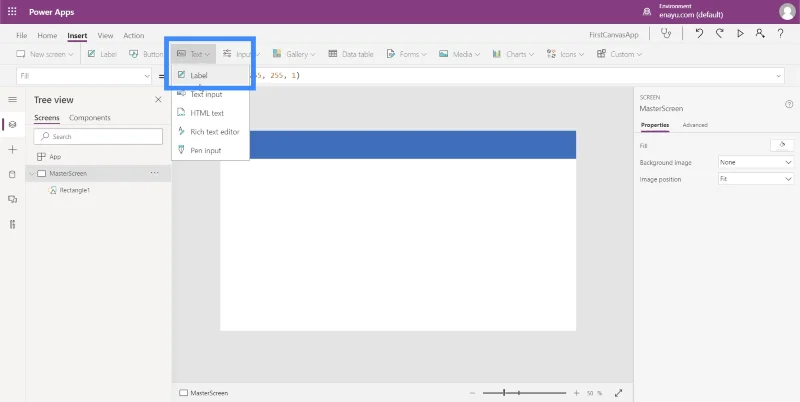Screen dimensions: 800x402
Task: Open the Share user icon
Action: 760,34
